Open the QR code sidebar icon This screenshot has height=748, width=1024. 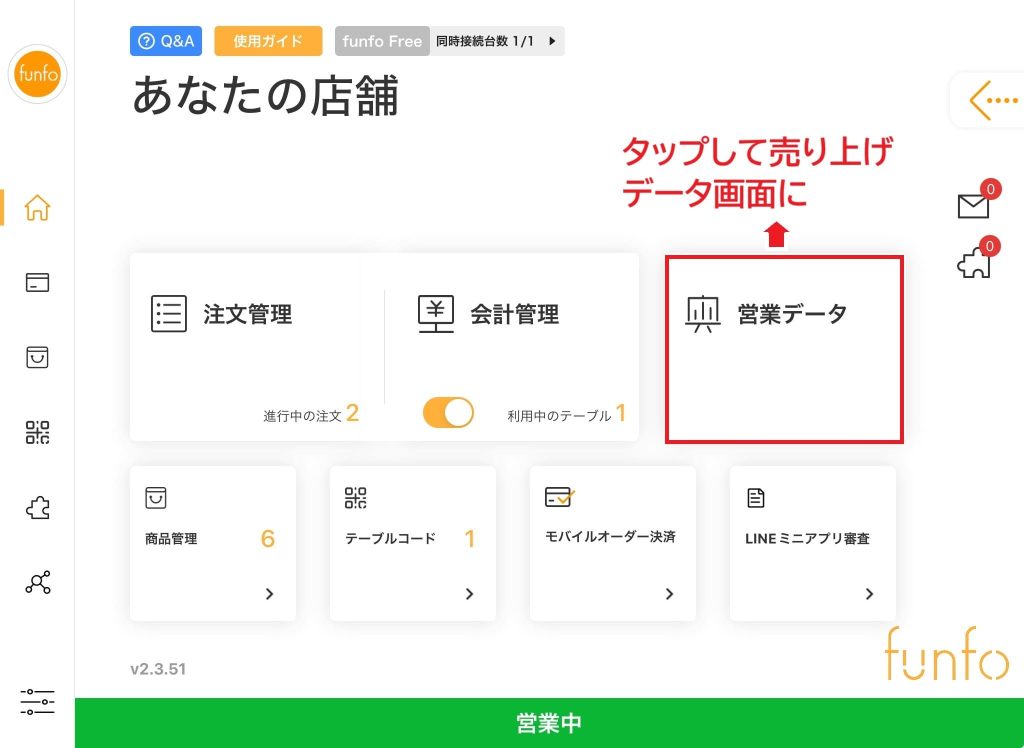tap(37, 432)
